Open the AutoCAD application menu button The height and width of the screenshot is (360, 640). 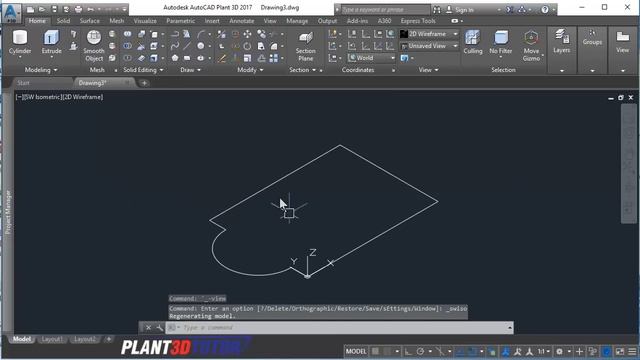(11, 12)
